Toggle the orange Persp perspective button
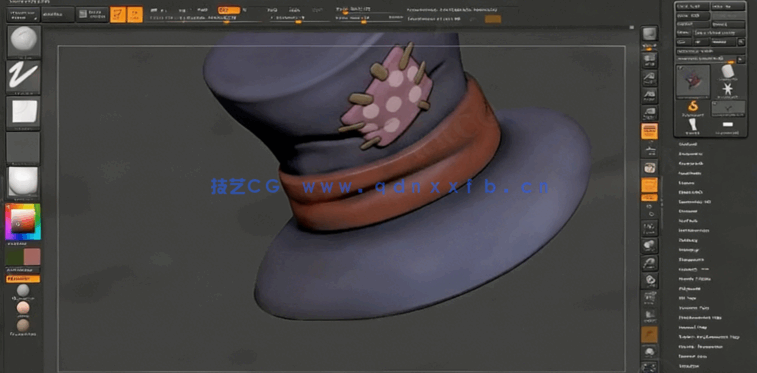Viewport: 757px width, 373px height. [649, 131]
